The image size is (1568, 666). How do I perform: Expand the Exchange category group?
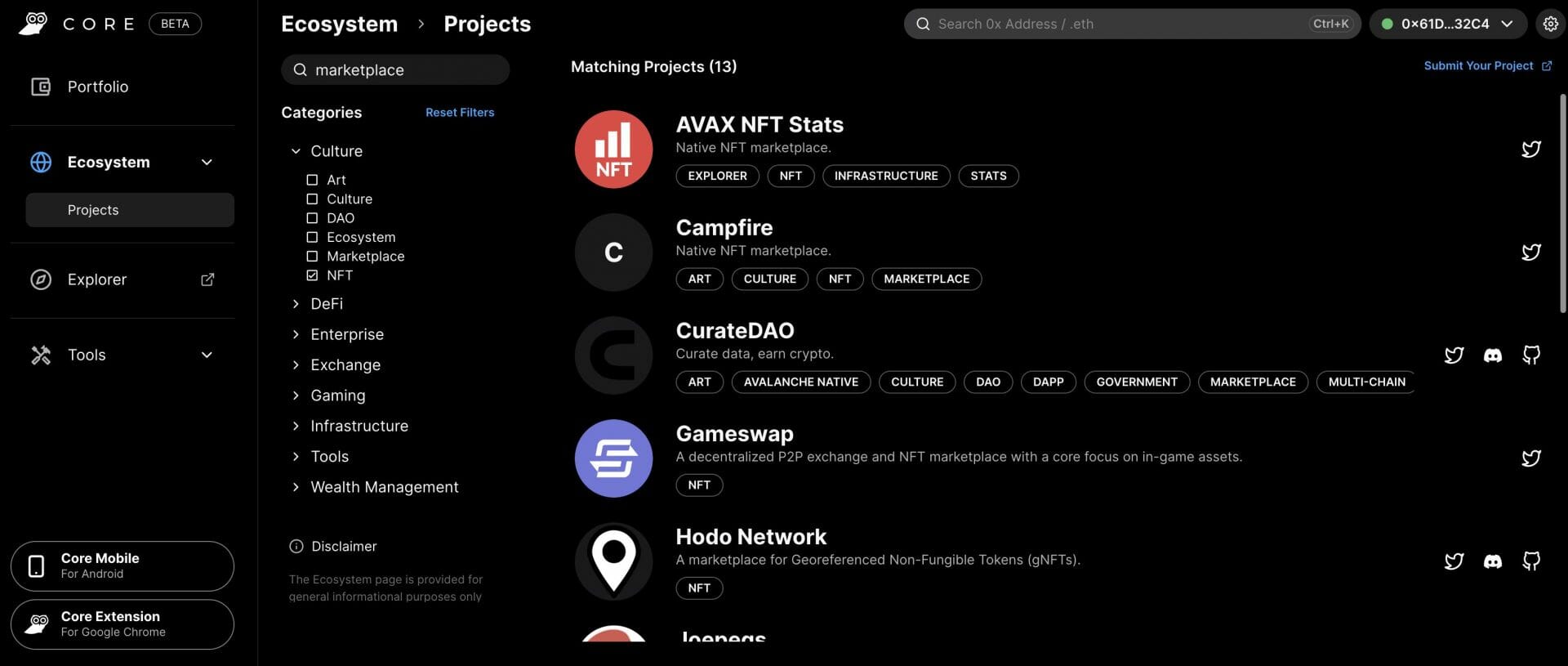(x=296, y=364)
